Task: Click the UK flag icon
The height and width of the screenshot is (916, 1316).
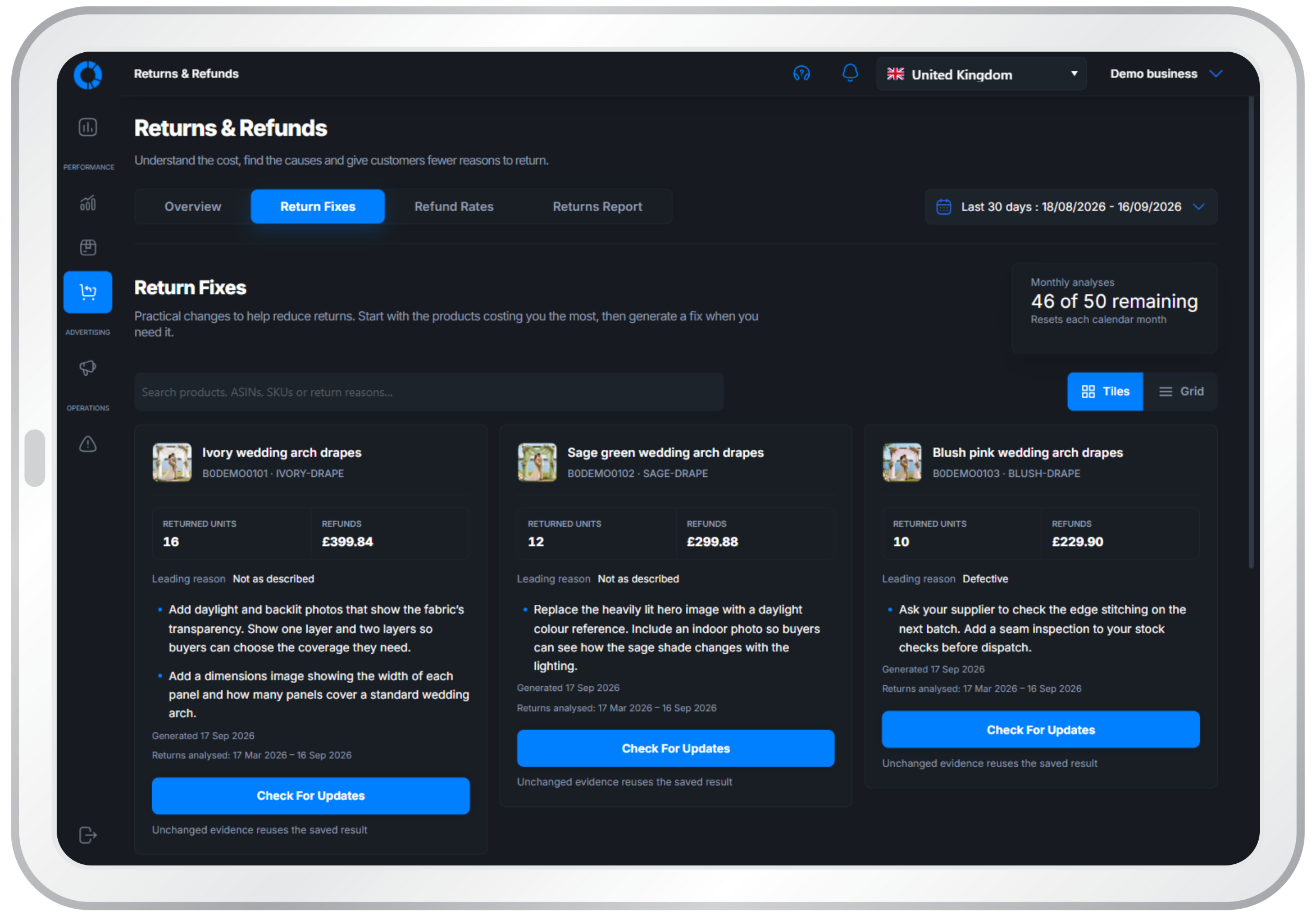Action: point(895,74)
